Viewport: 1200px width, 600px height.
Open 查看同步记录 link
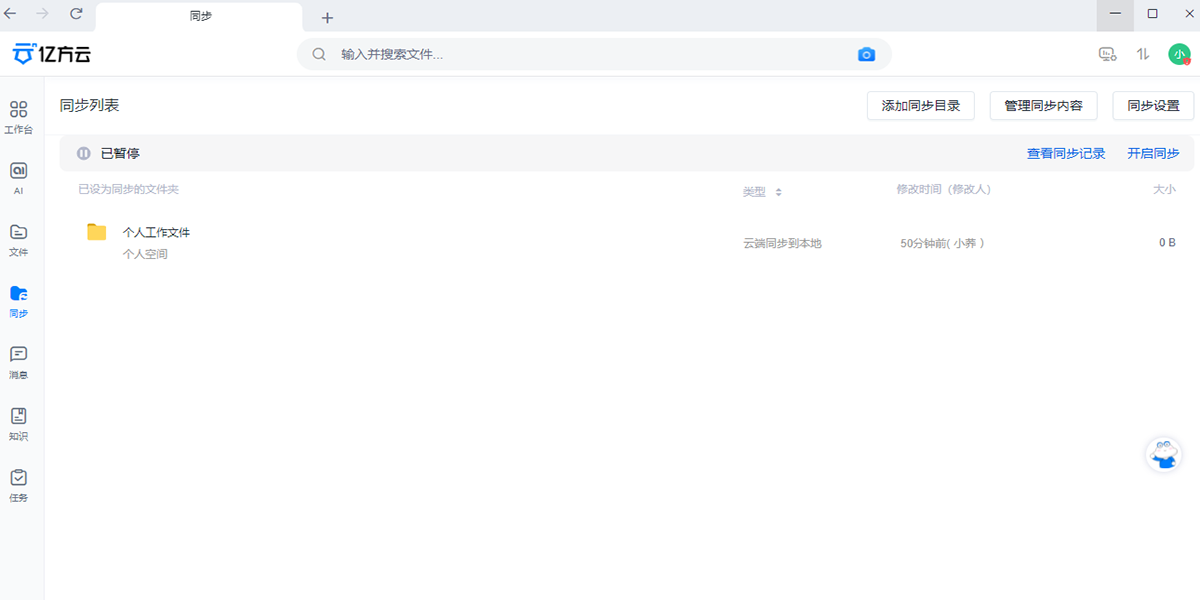[x=1066, y=154]
